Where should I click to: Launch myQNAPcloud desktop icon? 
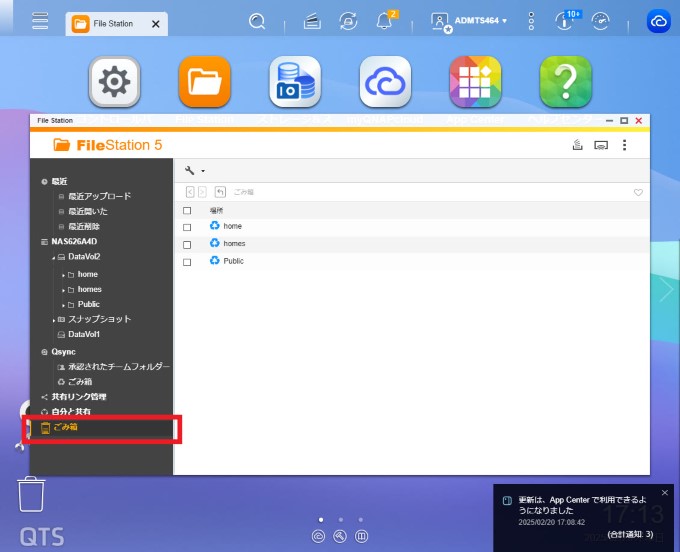(x=385, y=82)
